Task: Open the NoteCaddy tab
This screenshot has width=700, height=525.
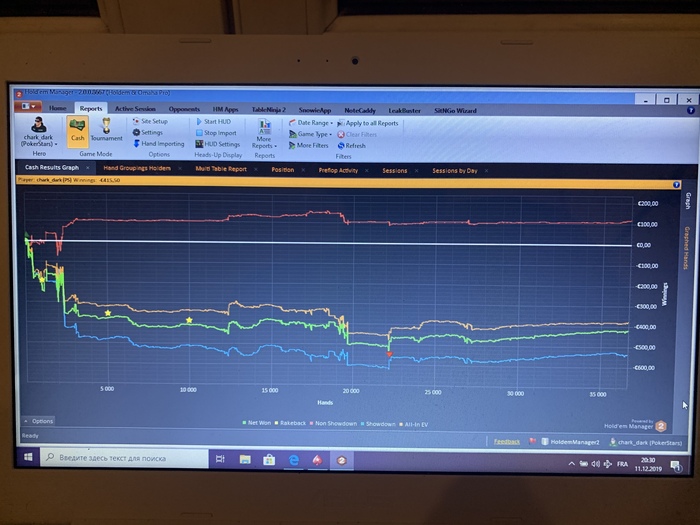Action: coord(360,110)
